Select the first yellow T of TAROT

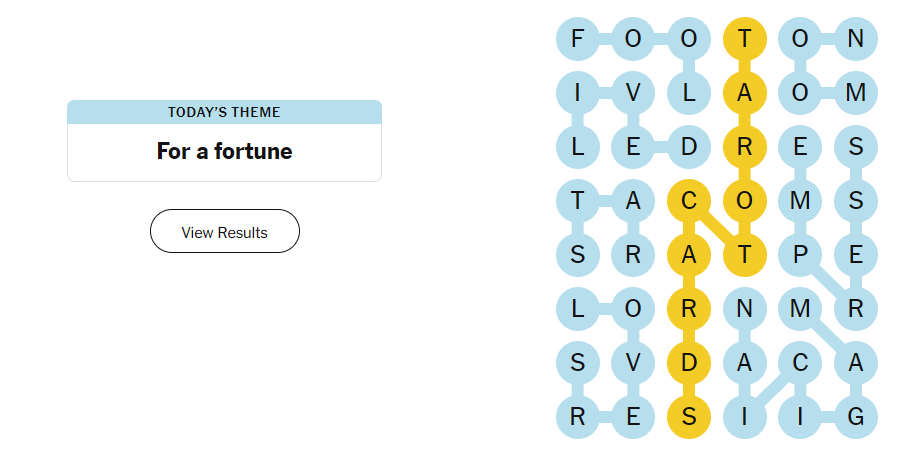coord(744,40)
